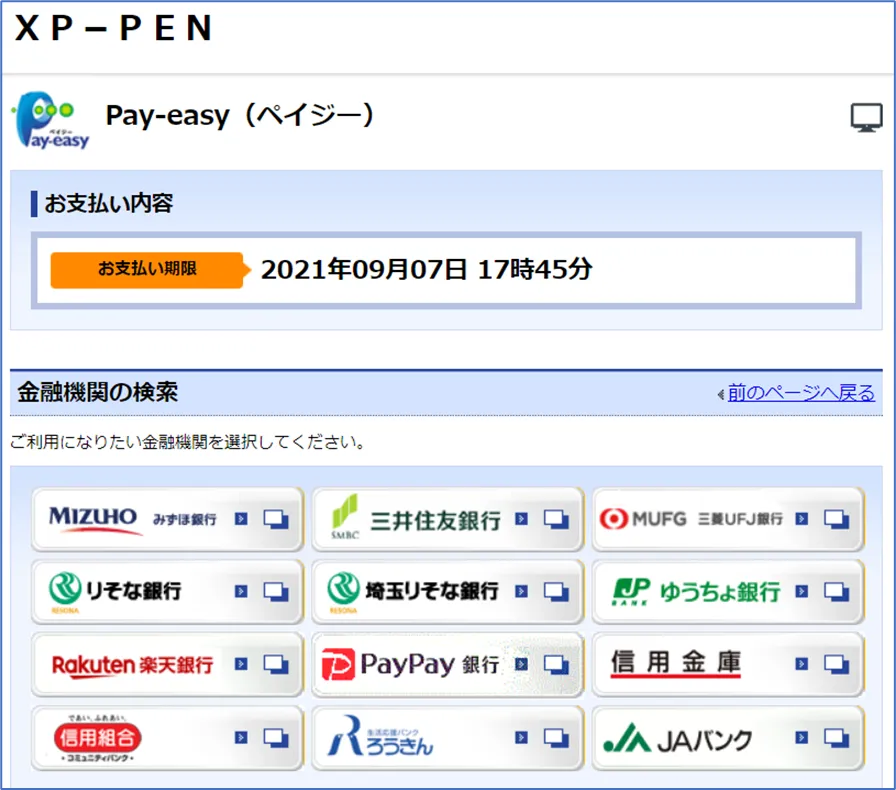Select 埼玉りそな銀行 bank button
896x790 pixels.
point(447,592)
